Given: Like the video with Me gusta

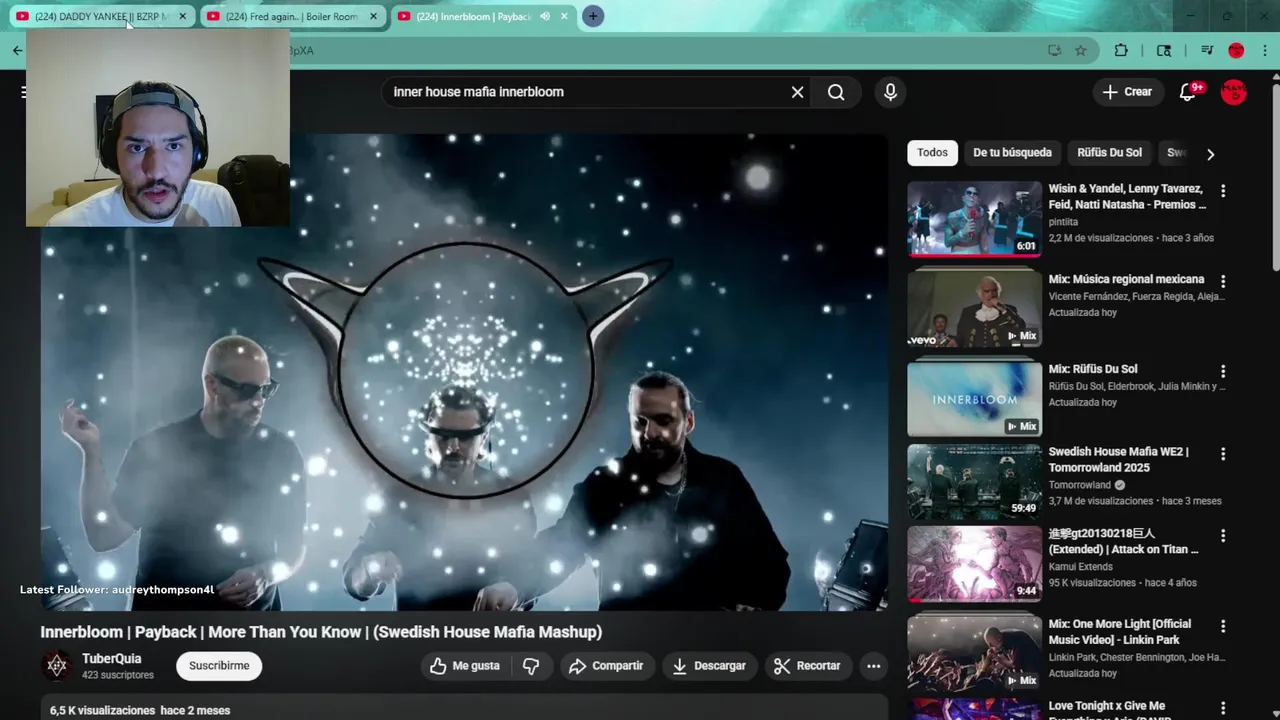Looking at the screenshot, I should pyautogui.click(x=465, y=666).
